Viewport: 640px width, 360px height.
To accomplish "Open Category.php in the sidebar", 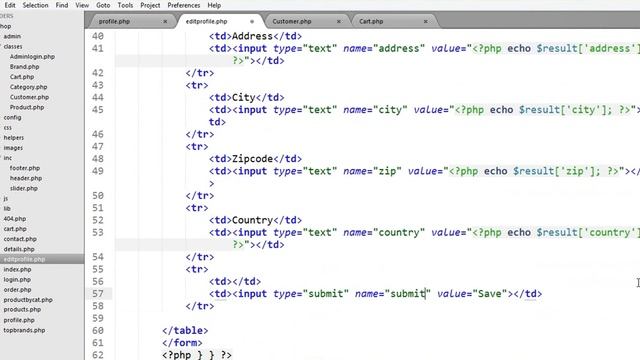I will coord(29,87).
